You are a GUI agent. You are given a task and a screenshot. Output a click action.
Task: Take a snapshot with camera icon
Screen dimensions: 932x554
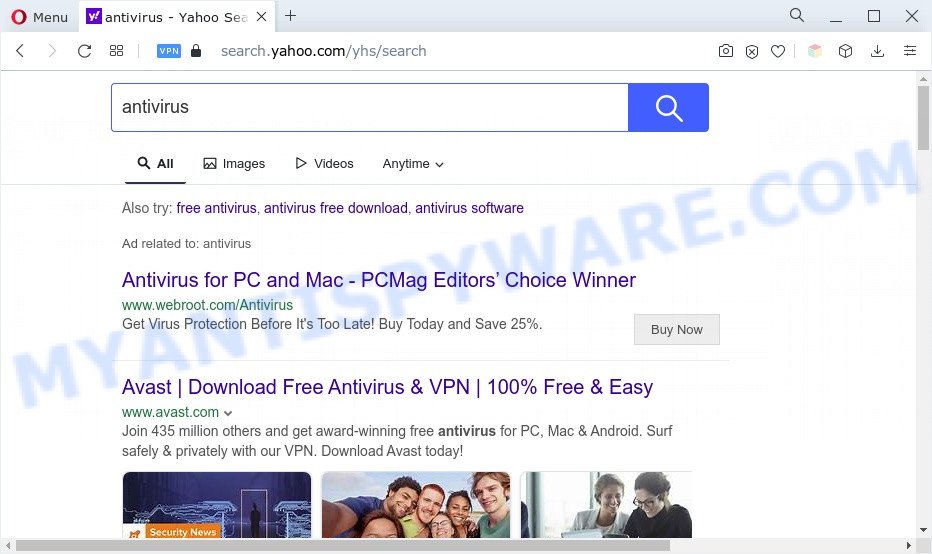[x=725, y=51]
